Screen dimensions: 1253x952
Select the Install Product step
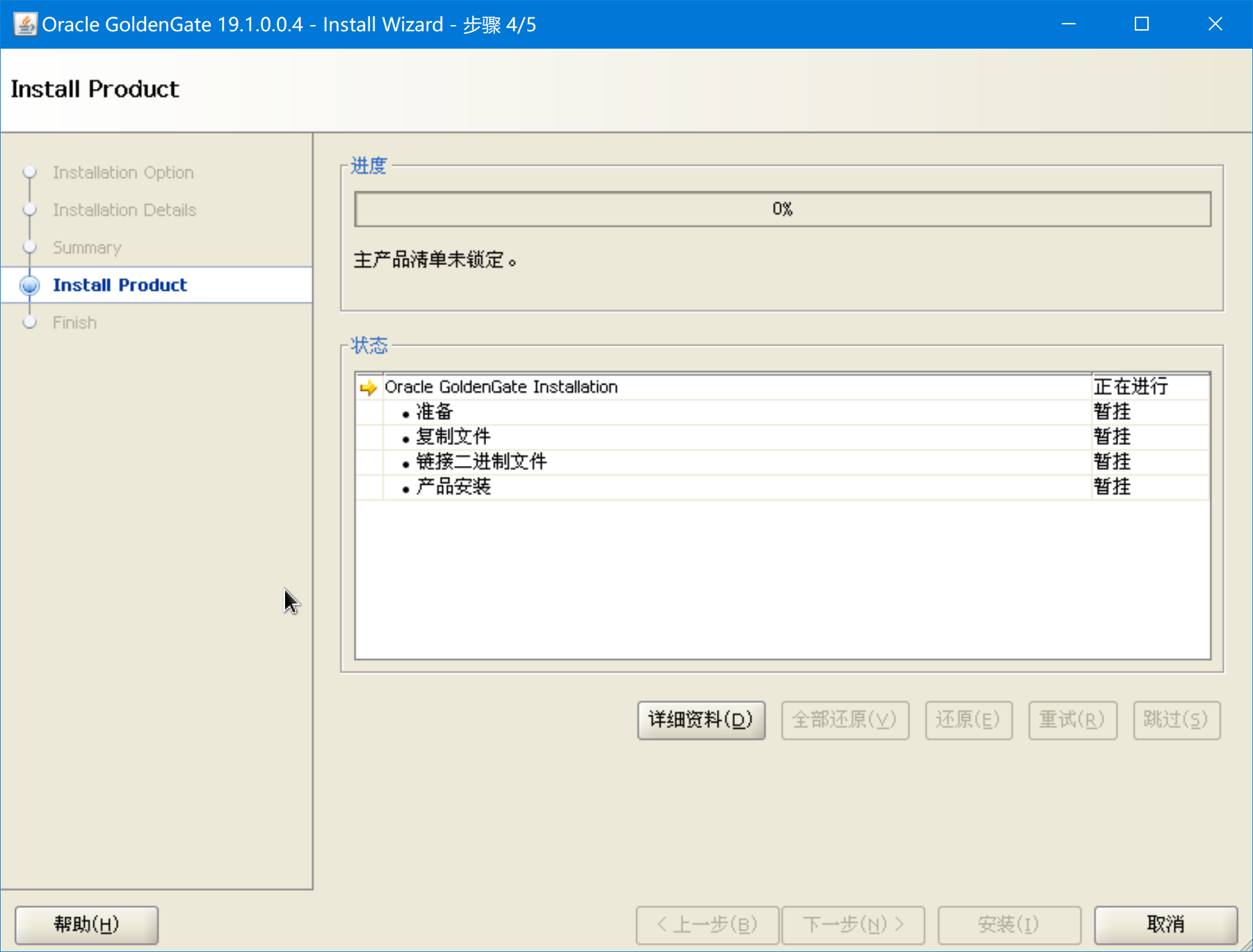pyautogui.click(x=120, y=285)
